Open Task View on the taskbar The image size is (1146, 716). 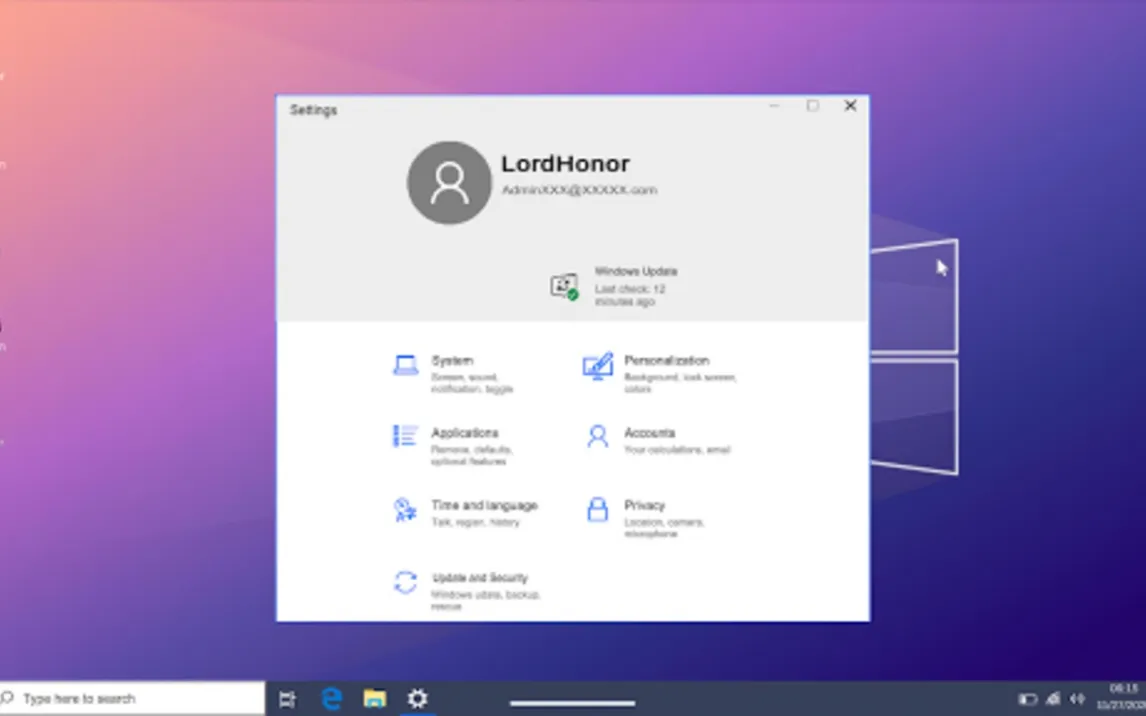(287, 699)
